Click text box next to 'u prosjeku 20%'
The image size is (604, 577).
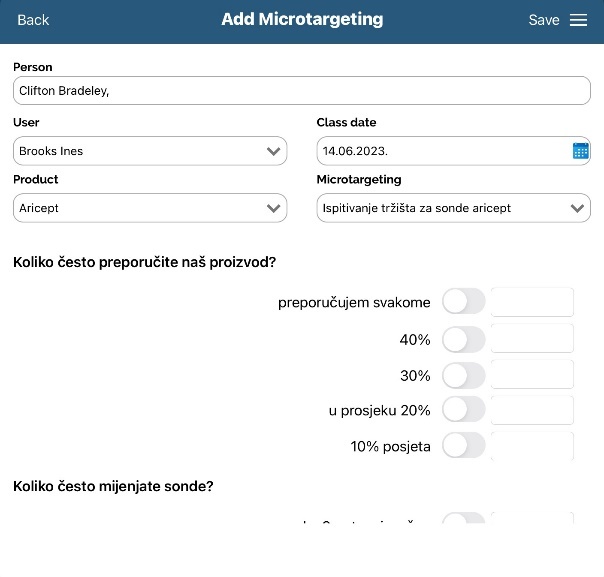click(x=532, y=410)
